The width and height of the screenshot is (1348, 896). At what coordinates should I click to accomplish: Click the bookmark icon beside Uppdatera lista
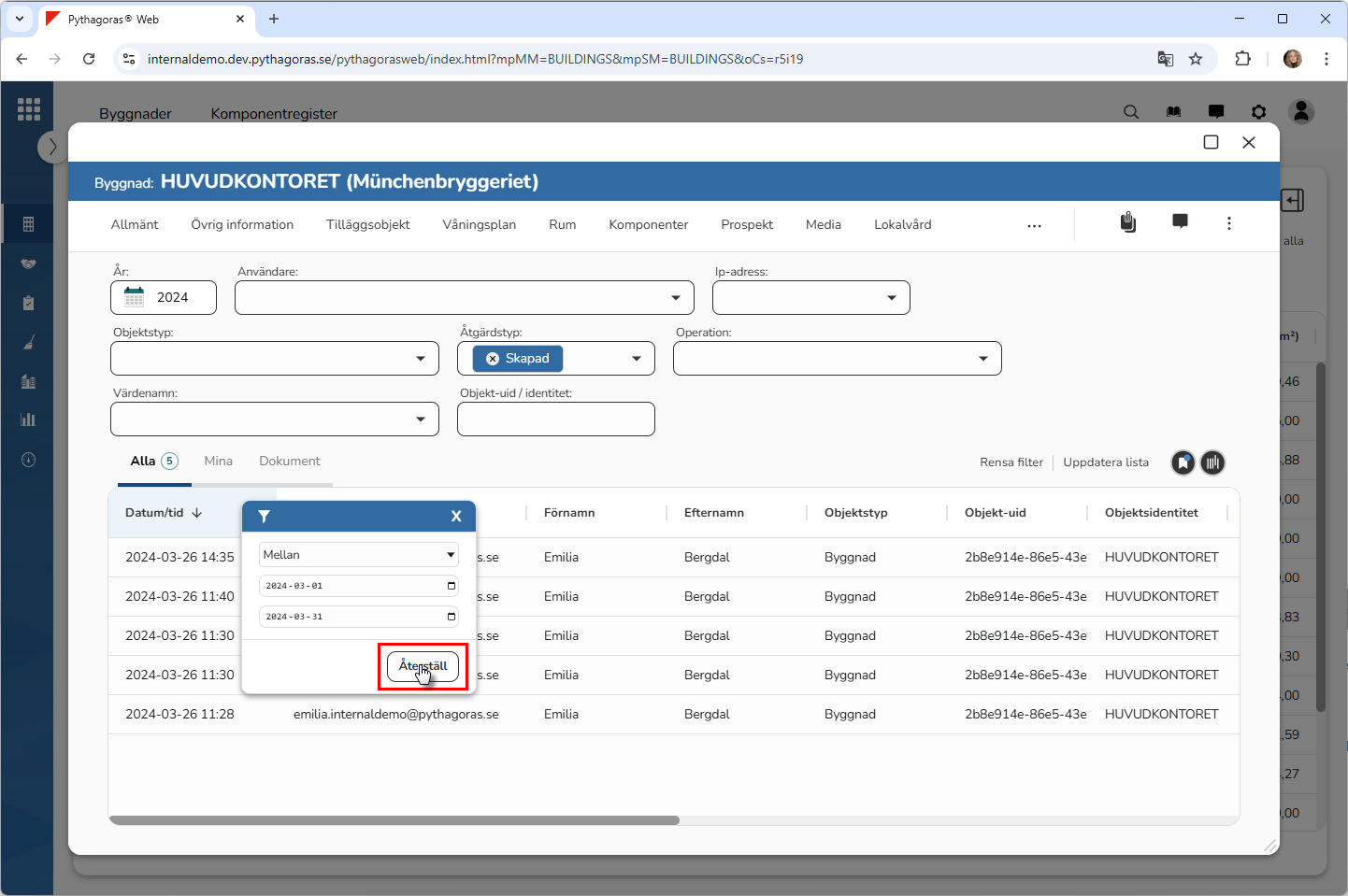(x=1183, y=462)
